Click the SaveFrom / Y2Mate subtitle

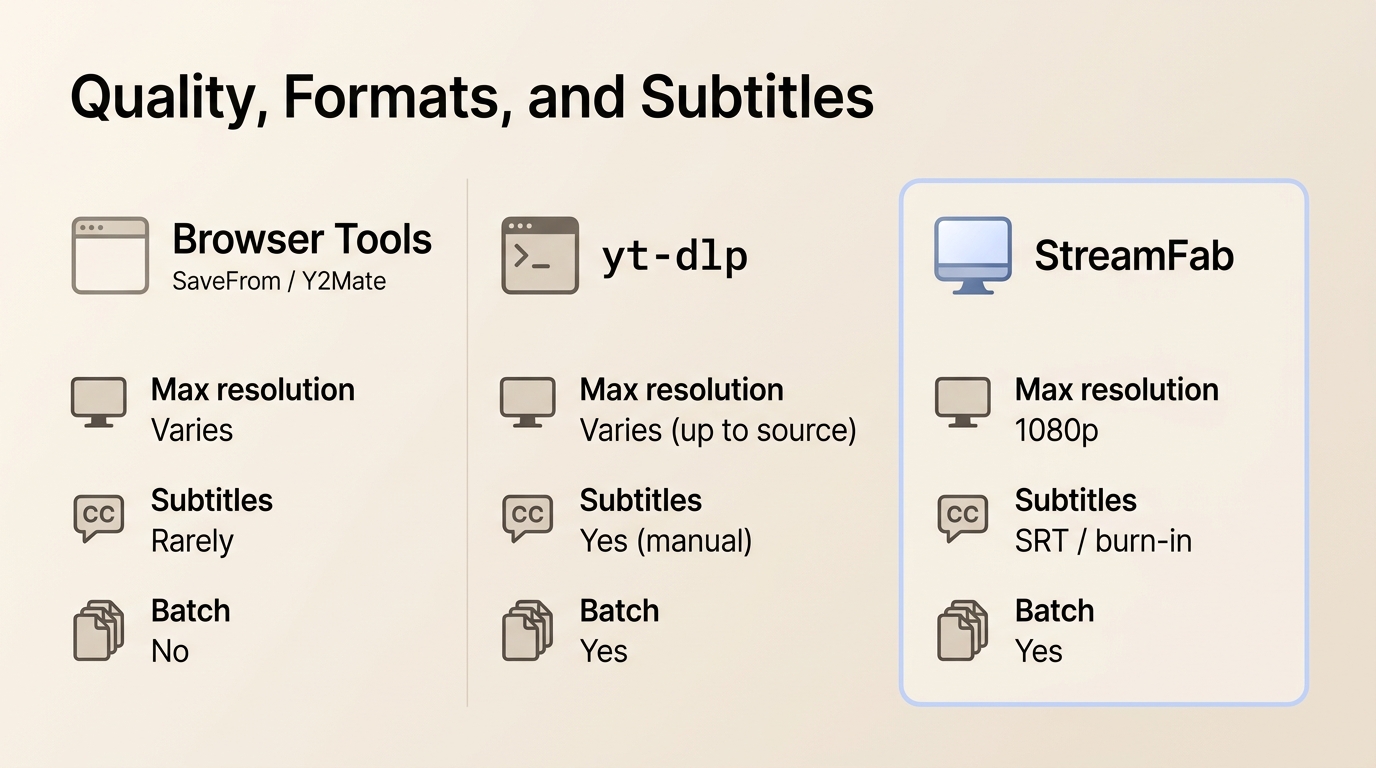(x=279, y=282)
